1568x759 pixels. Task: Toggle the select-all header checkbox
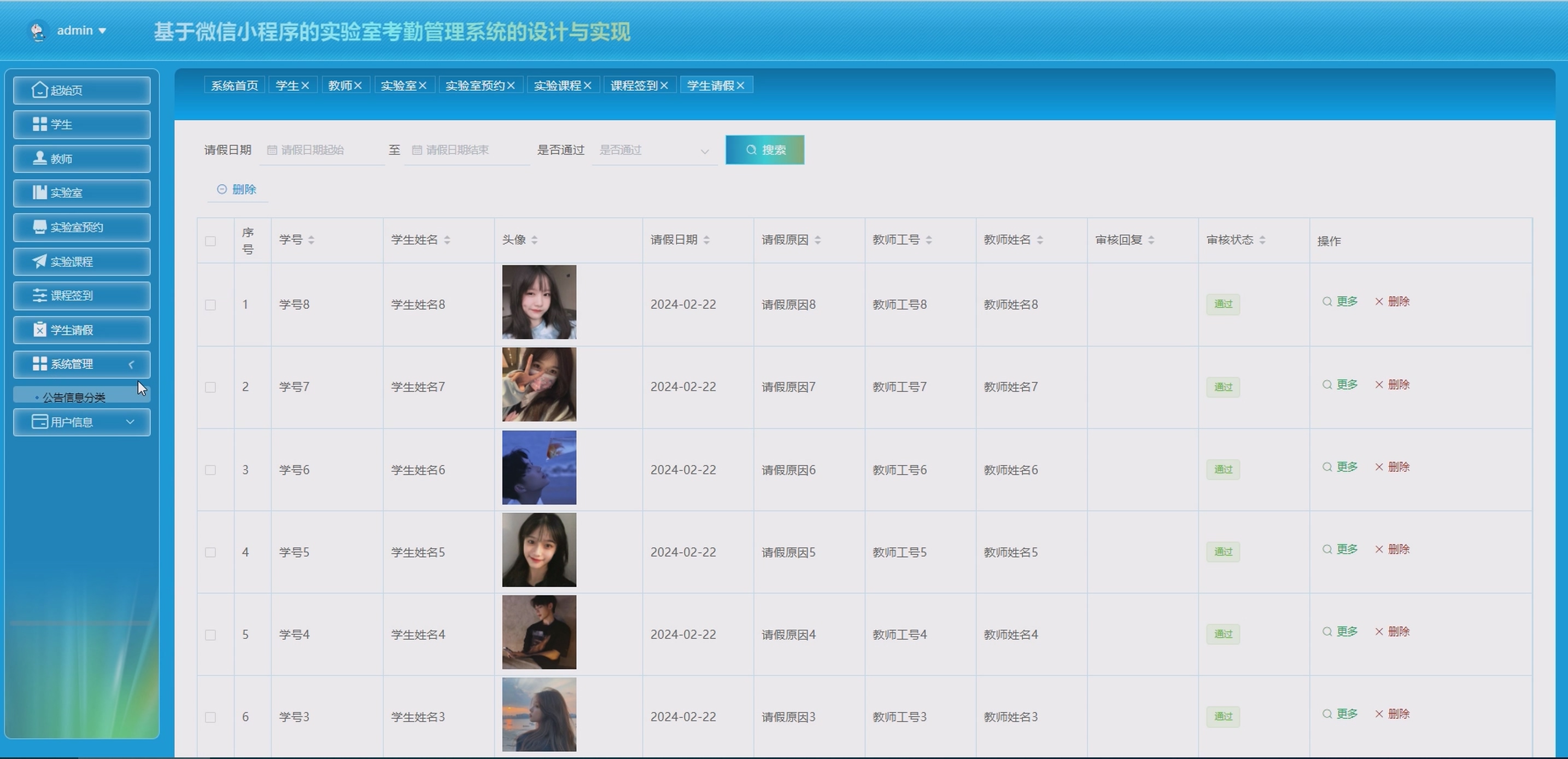pyautogui.click(x=210, y=241)
